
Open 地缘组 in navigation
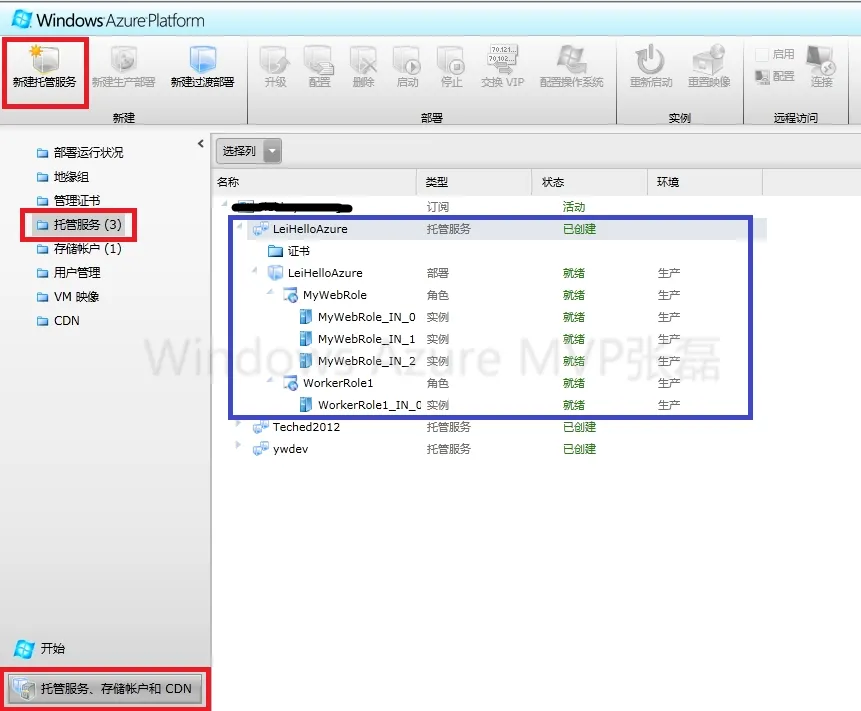click(63, 177)
